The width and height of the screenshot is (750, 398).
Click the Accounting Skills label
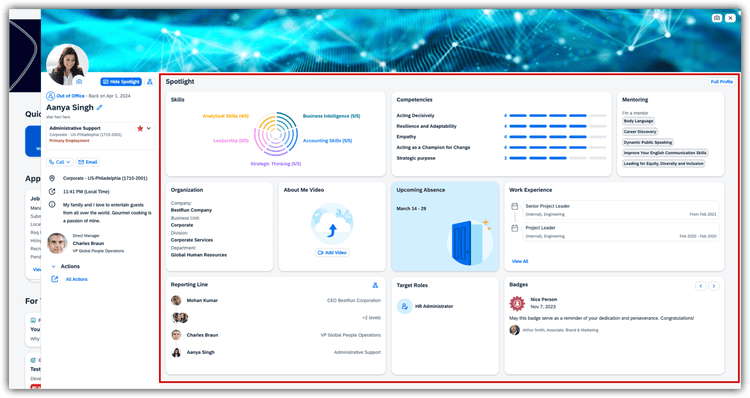[x=328, y=141]
